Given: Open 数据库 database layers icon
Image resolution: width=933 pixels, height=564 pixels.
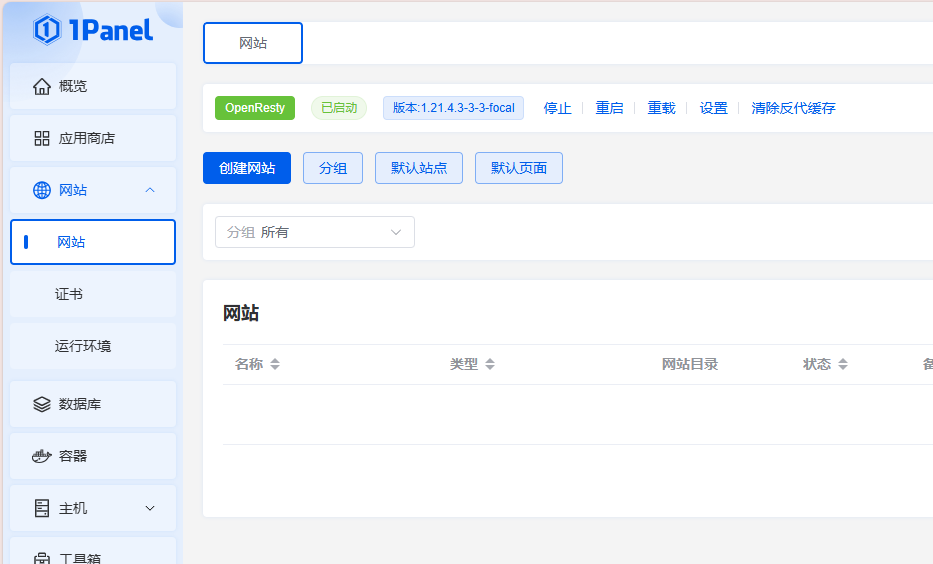Looking at the screenshot, I should [41, 404].
